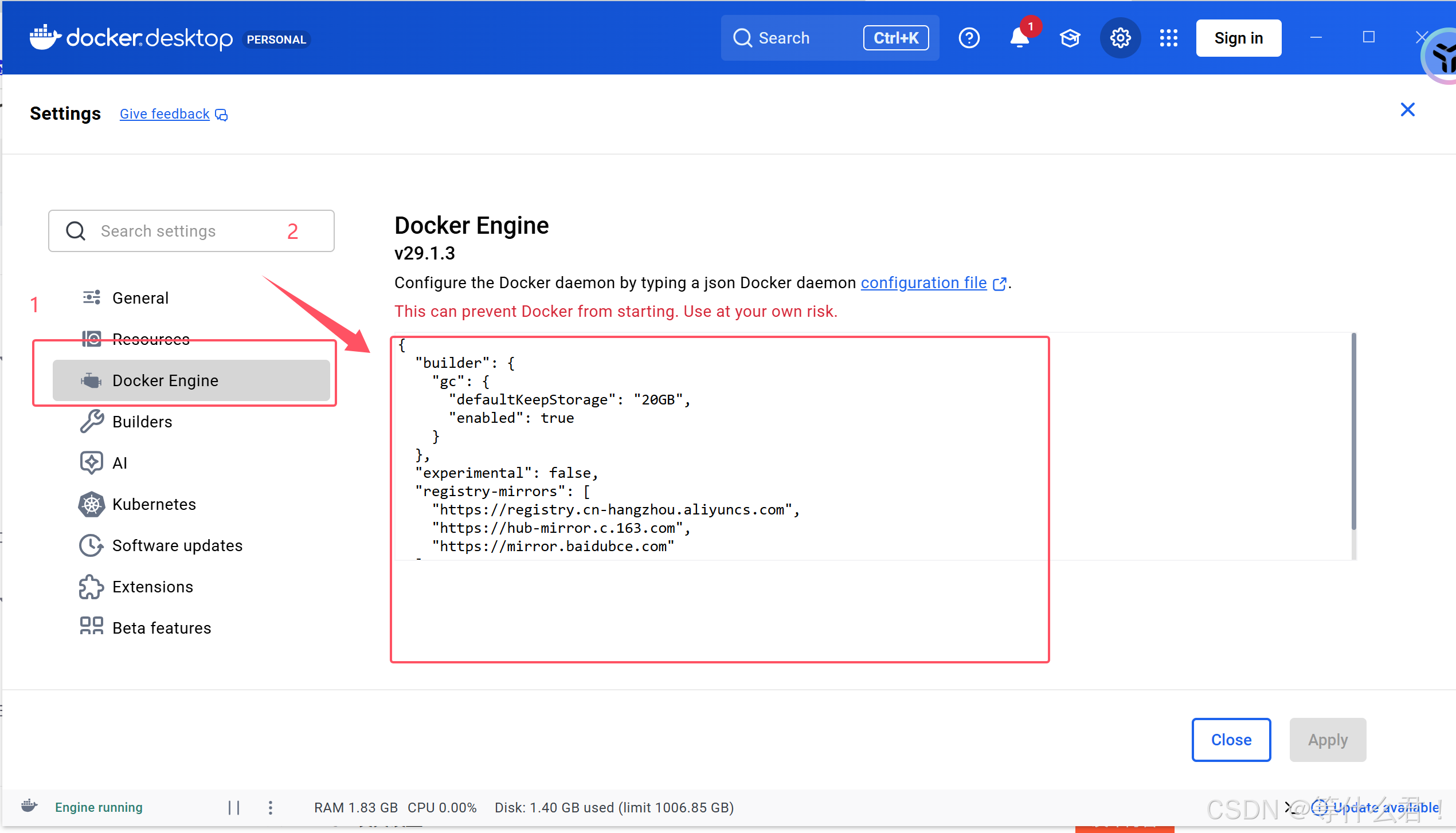Click the Sign in button
The height and width of the screenshot is (833, 1456).
(1238, 38)
